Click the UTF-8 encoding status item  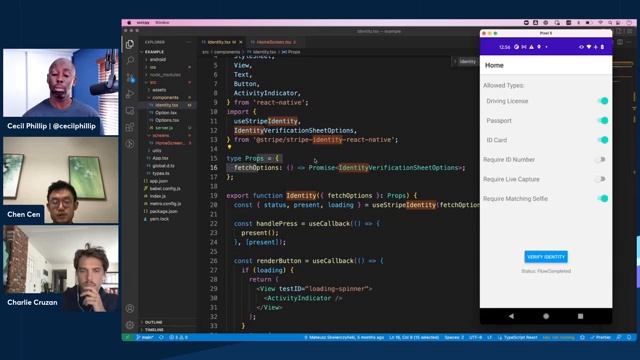click(475, 338)
